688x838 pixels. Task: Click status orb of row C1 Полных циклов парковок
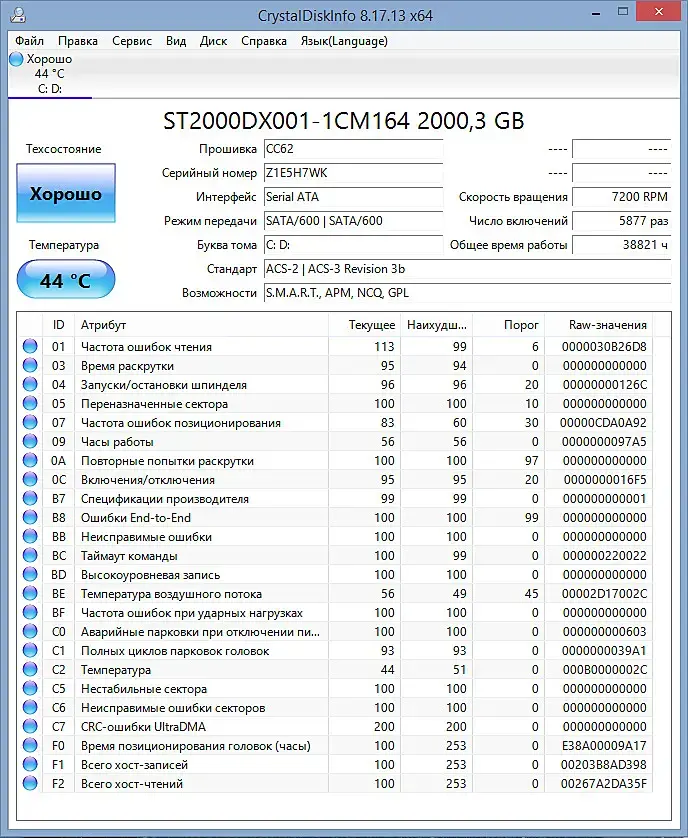[x=30, y=650]
